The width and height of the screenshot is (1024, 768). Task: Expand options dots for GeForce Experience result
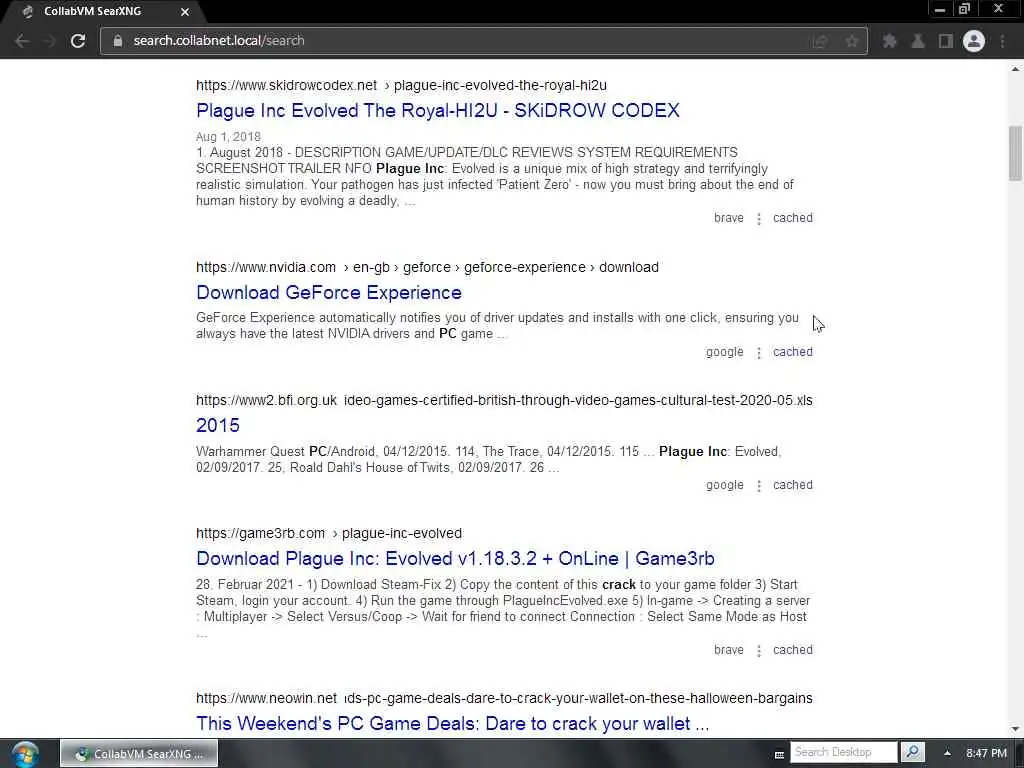[758, 353]
